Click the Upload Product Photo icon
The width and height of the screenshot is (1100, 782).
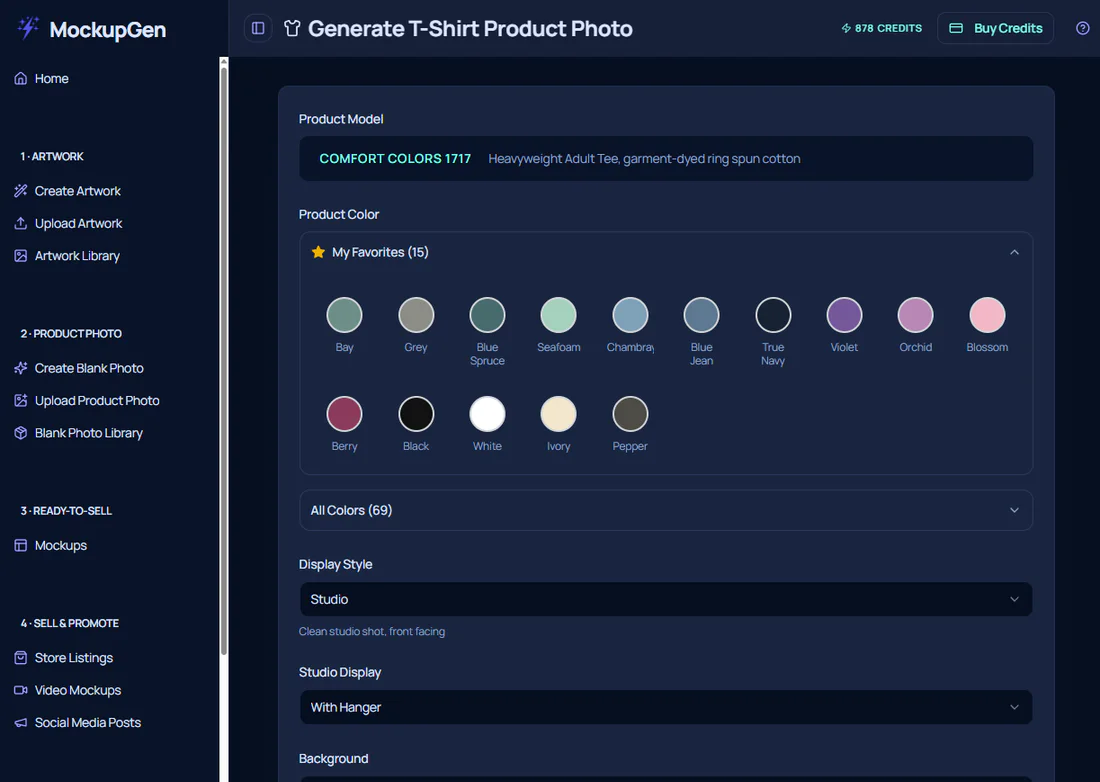21,400
